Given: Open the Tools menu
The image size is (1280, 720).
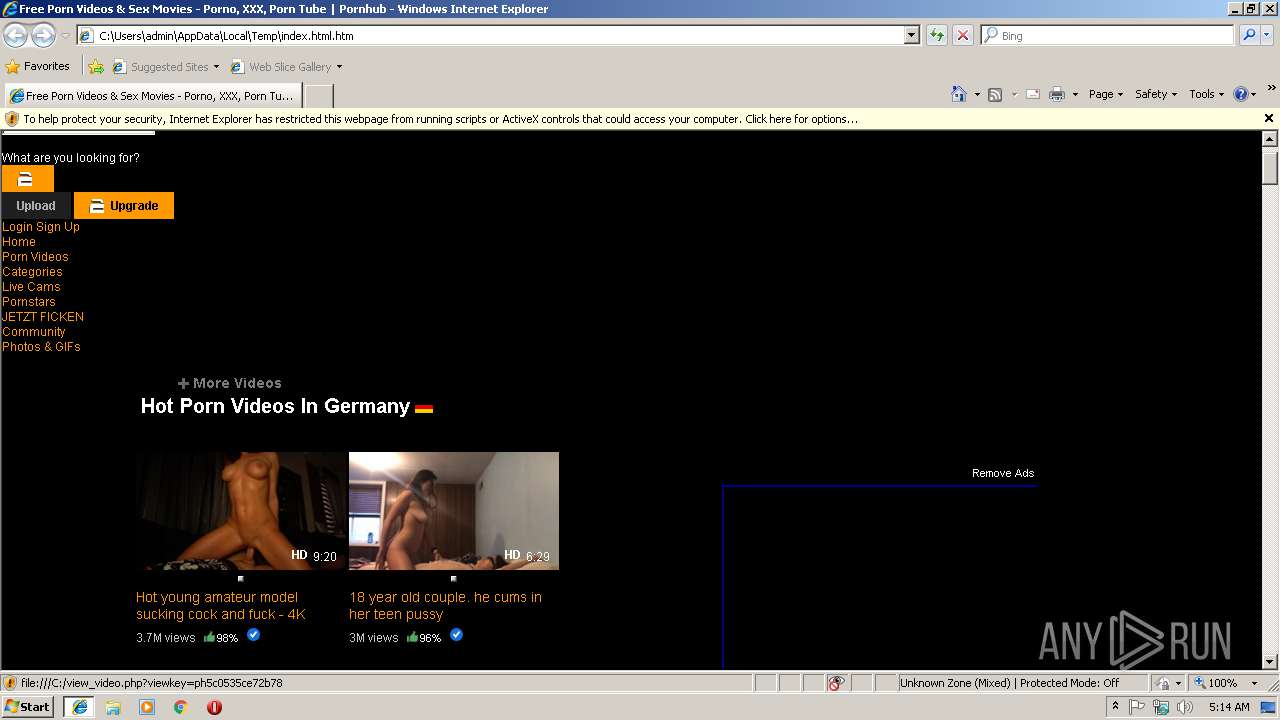Looking at the screenshot, I should pyautogui.click(x=1206, y=94).
